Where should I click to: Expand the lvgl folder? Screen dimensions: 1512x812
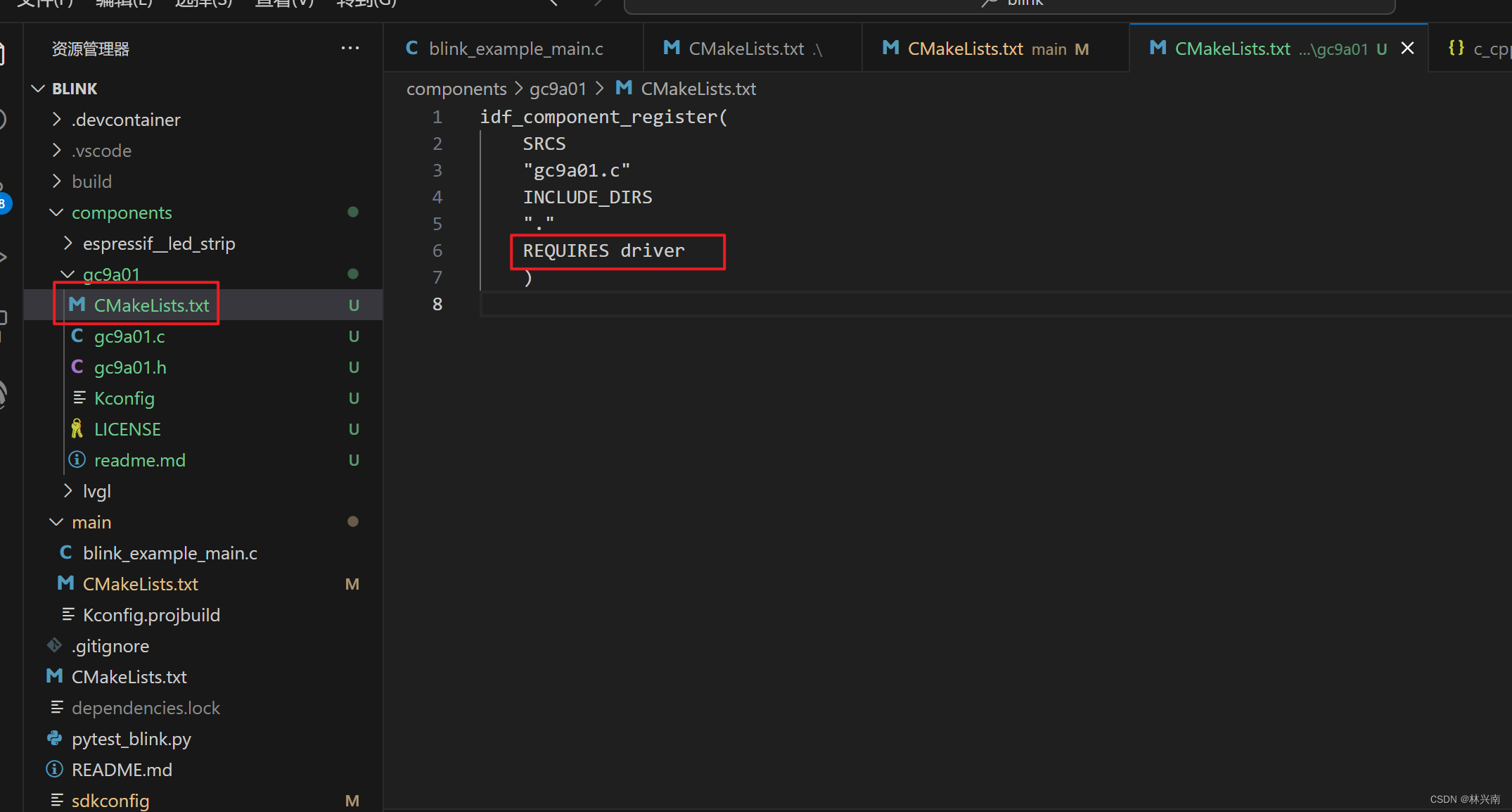(x=68, y=491)
